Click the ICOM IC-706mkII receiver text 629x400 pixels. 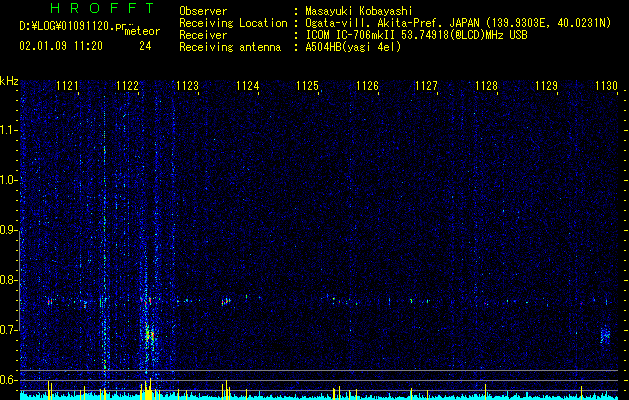coord(416,35)
